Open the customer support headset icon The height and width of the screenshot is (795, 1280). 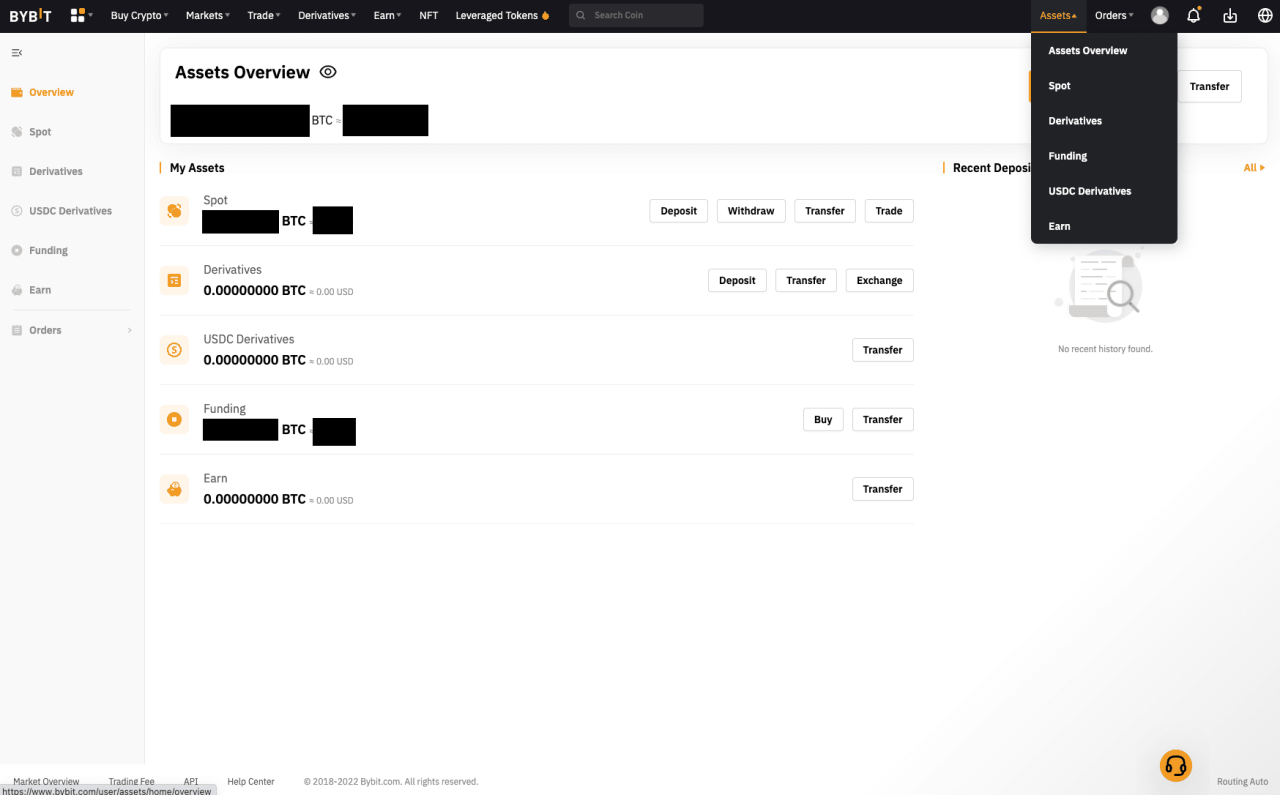(x=1176, y=765)
